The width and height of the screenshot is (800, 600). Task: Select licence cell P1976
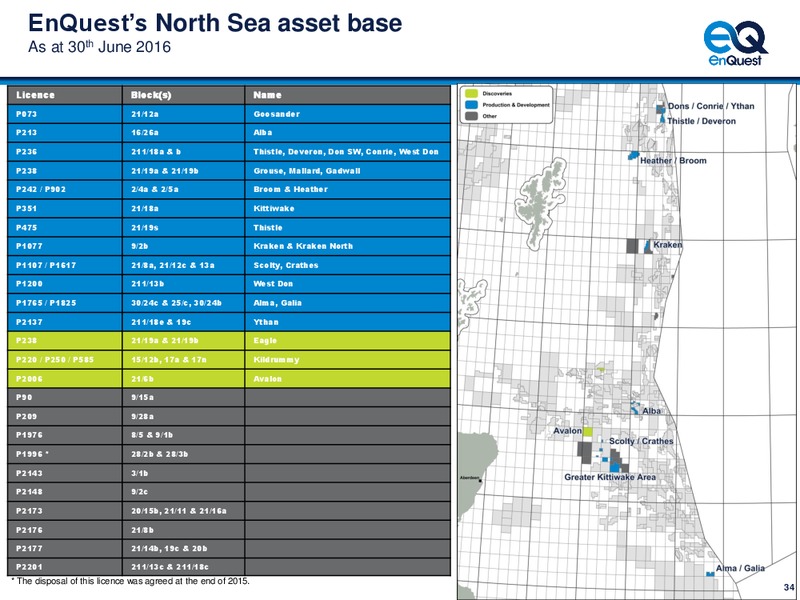point(65,435)
